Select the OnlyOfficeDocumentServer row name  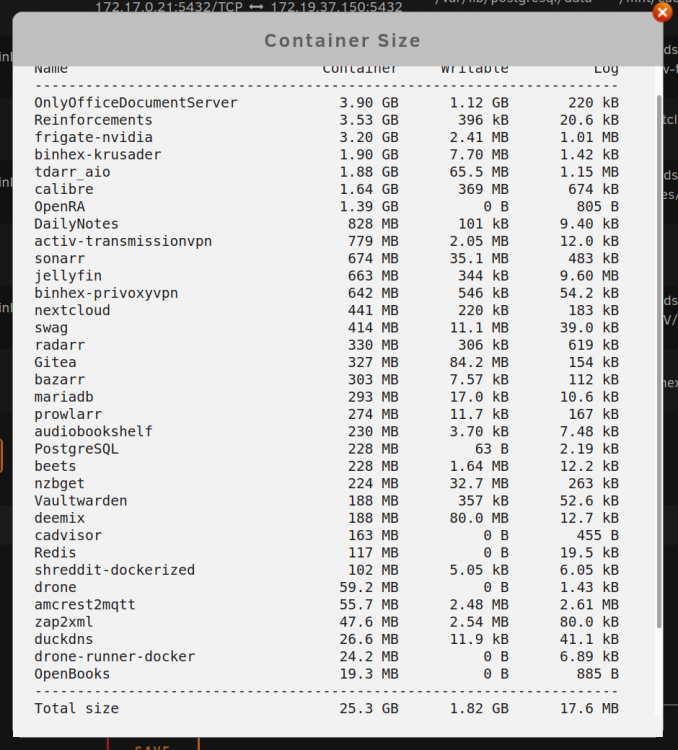136,103
